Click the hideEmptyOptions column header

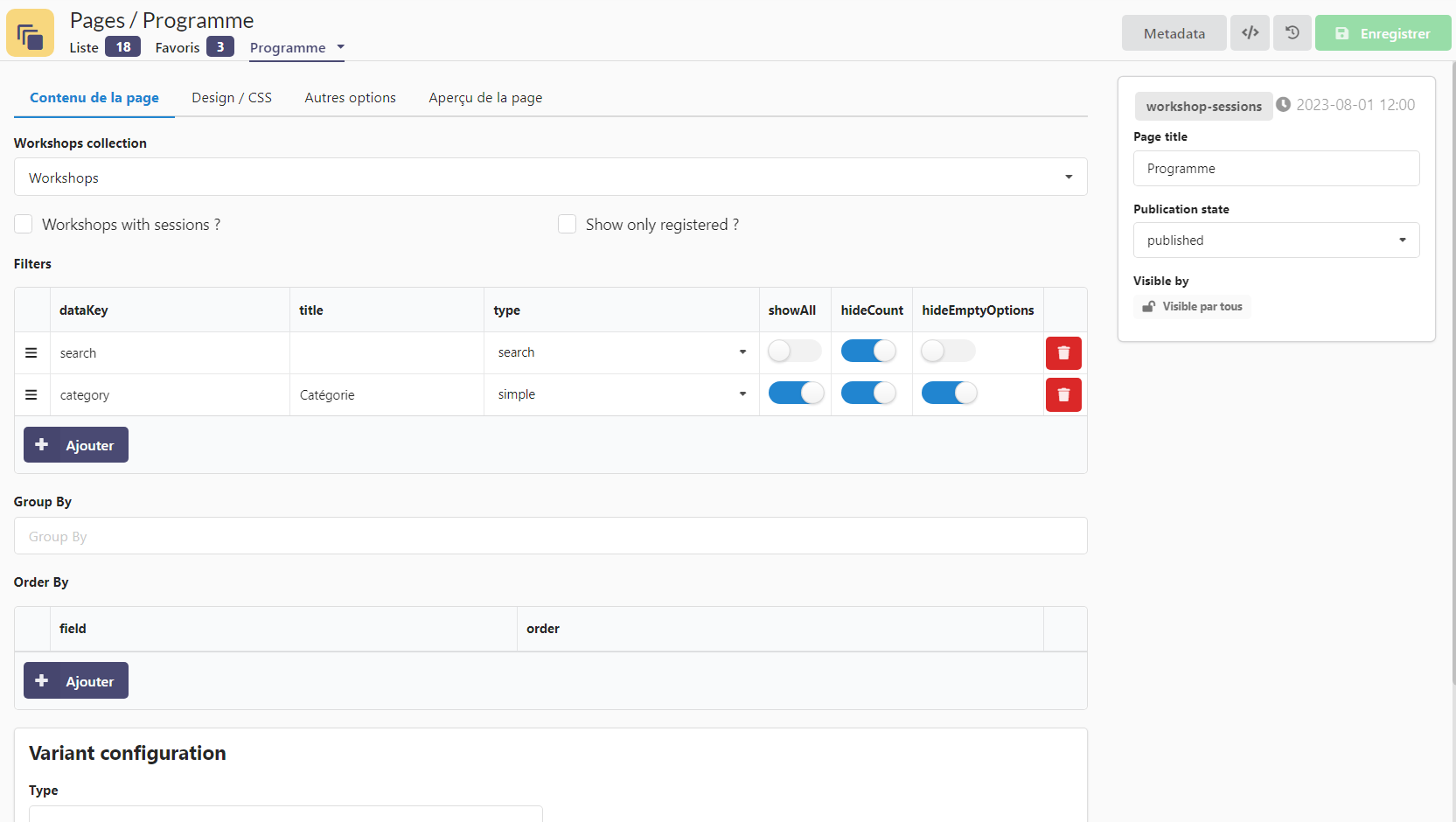978,310
